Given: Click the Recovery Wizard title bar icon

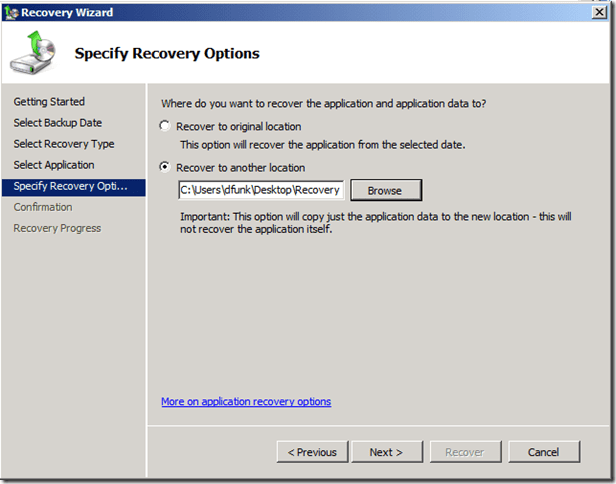Looking at the screenshot, I should click(11, 12).
